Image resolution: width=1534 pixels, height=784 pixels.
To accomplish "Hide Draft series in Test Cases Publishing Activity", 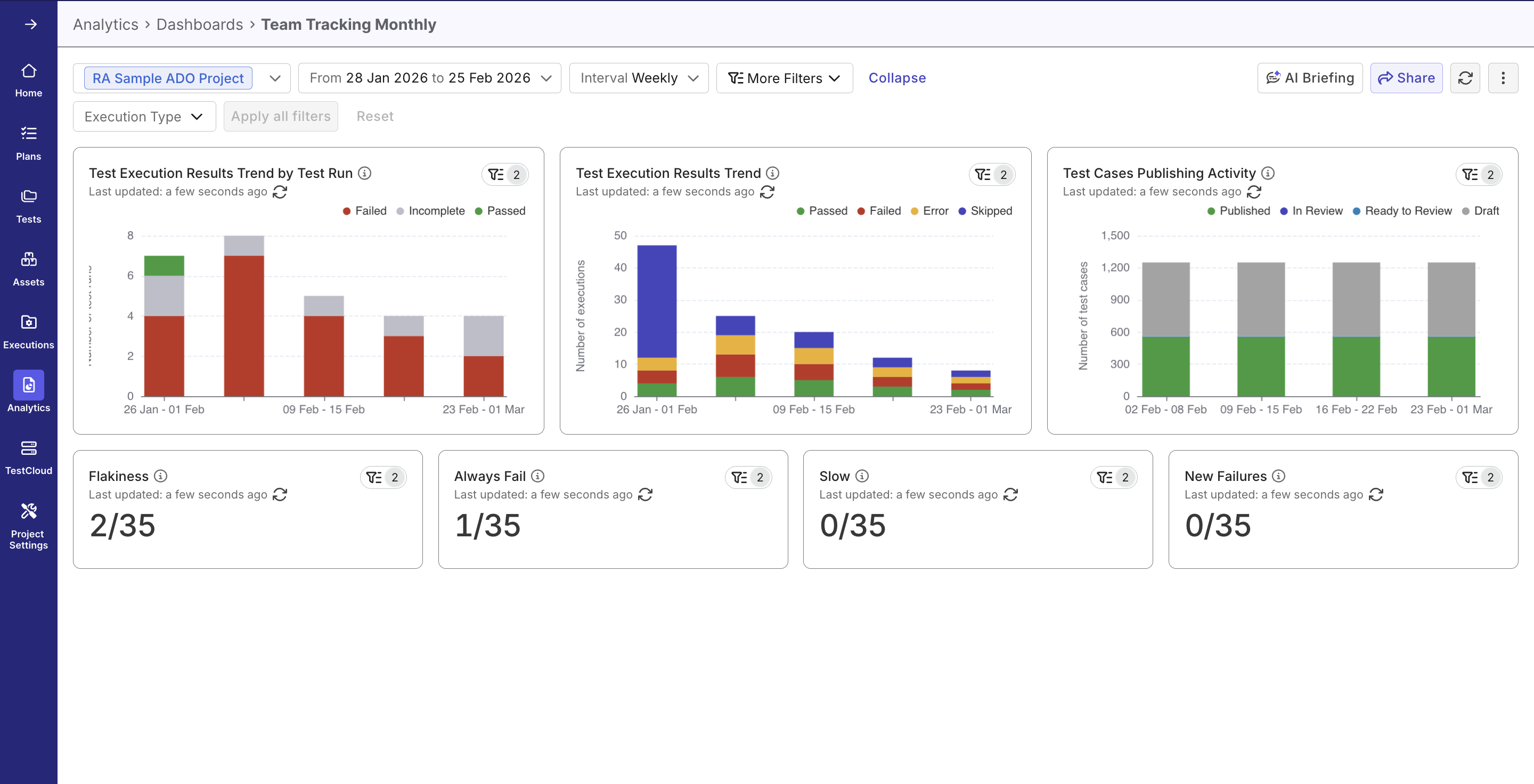I will tap(1482, 211).
